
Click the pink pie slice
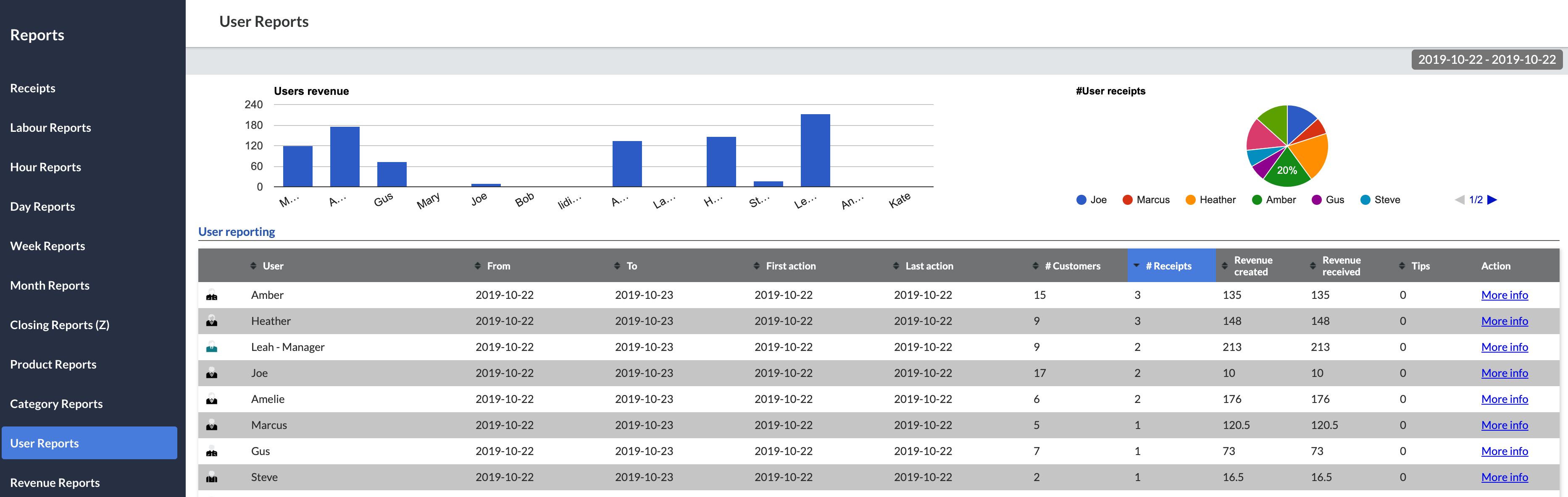[x=1263, y=137]
